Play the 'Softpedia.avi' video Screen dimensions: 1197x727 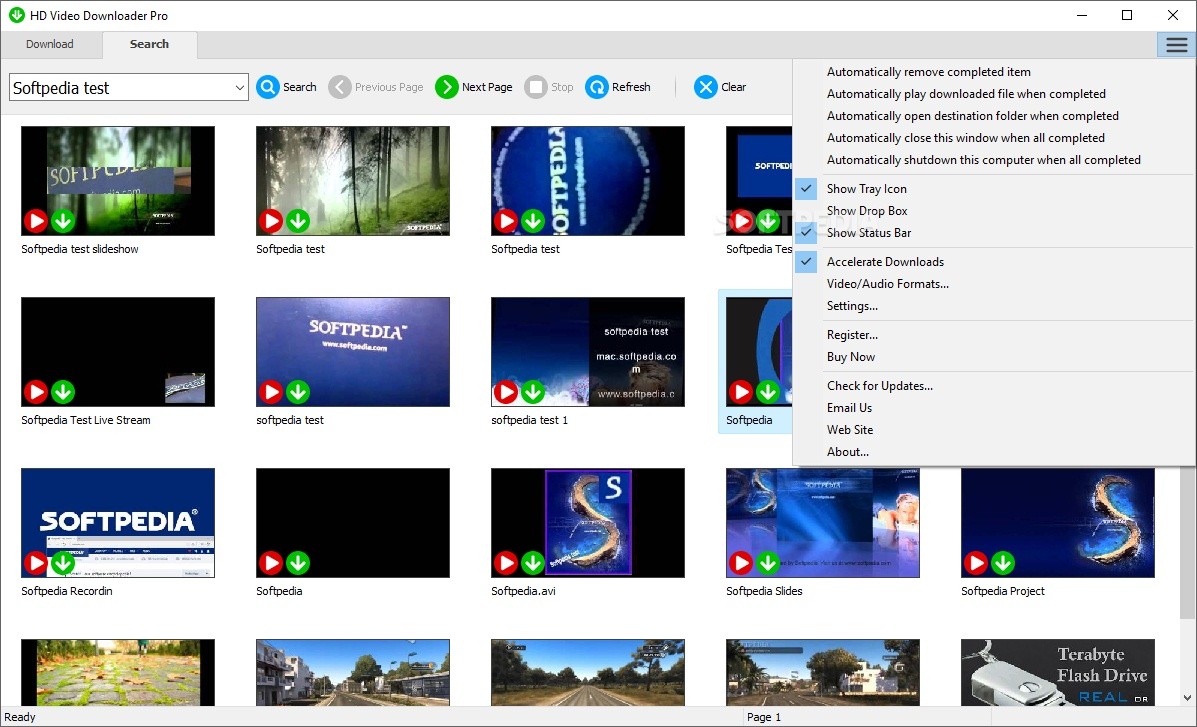505,563
